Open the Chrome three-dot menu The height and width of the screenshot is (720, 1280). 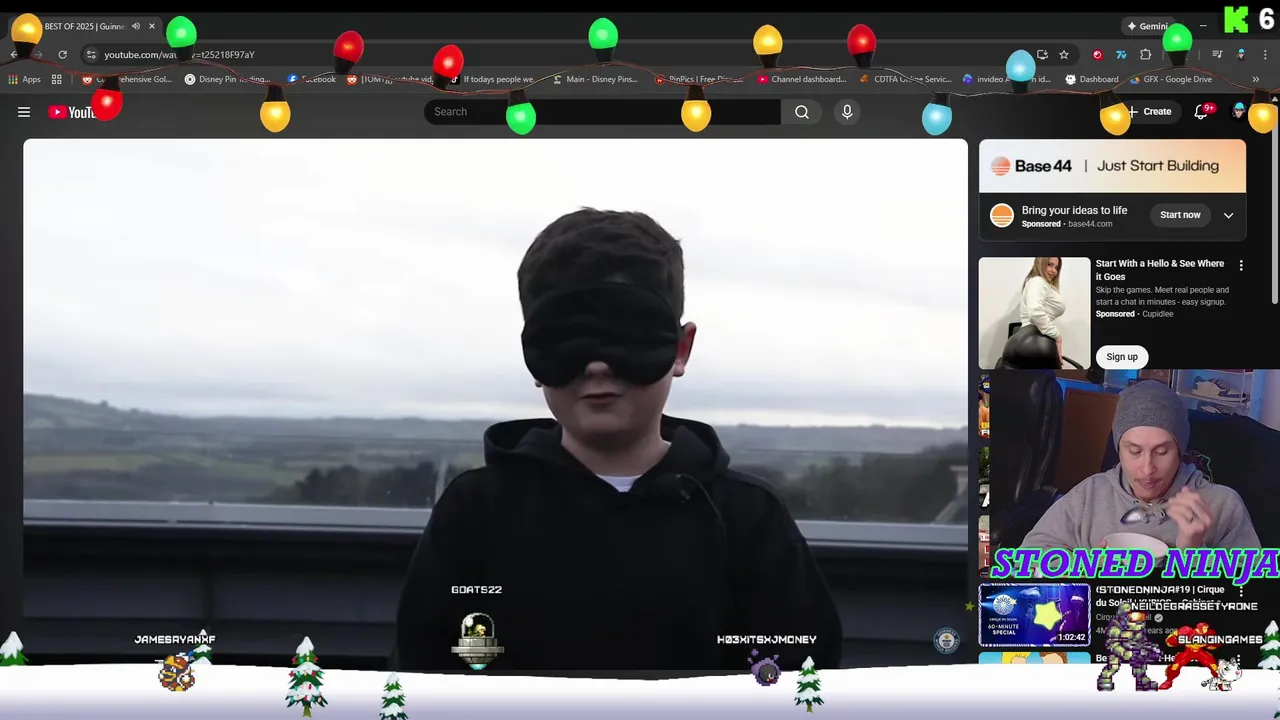[1266, 55]
